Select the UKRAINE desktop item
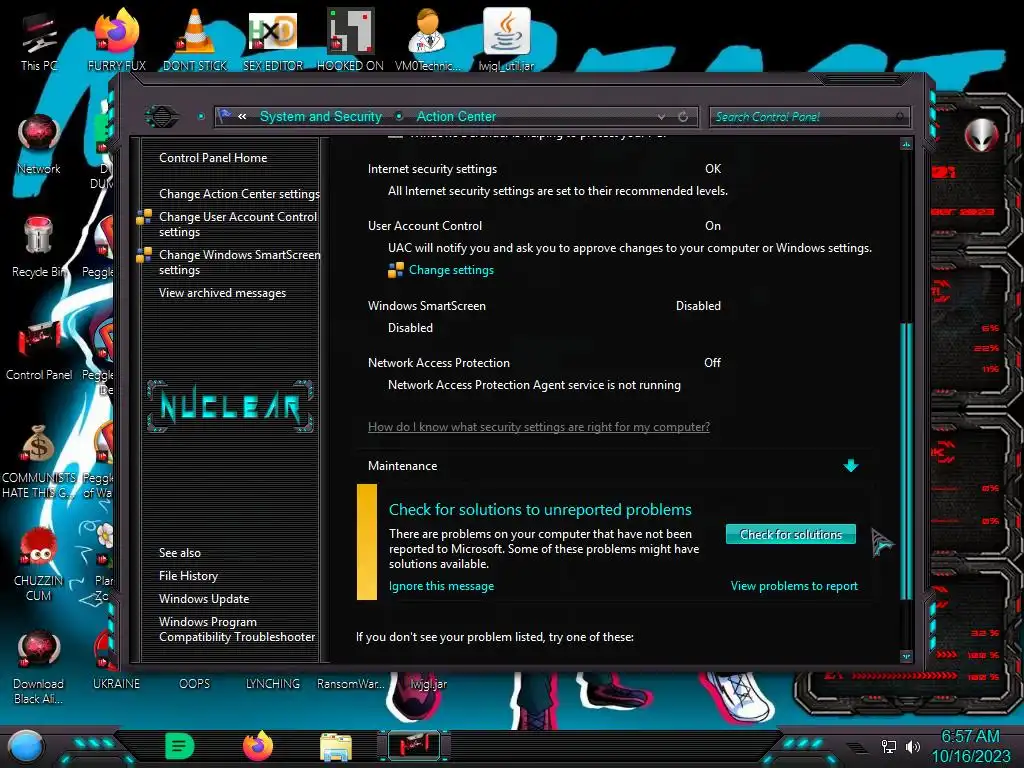 click(x=116, y=684)
